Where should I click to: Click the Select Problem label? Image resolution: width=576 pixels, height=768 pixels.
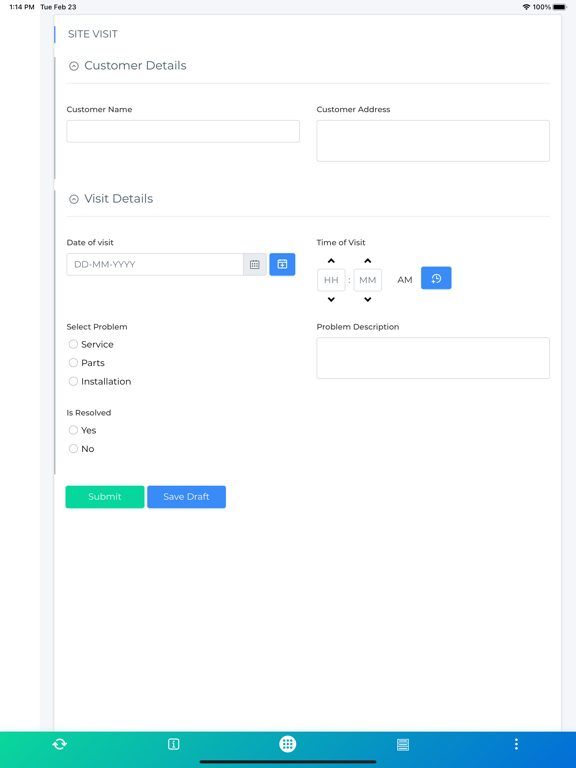click(97, 327)
